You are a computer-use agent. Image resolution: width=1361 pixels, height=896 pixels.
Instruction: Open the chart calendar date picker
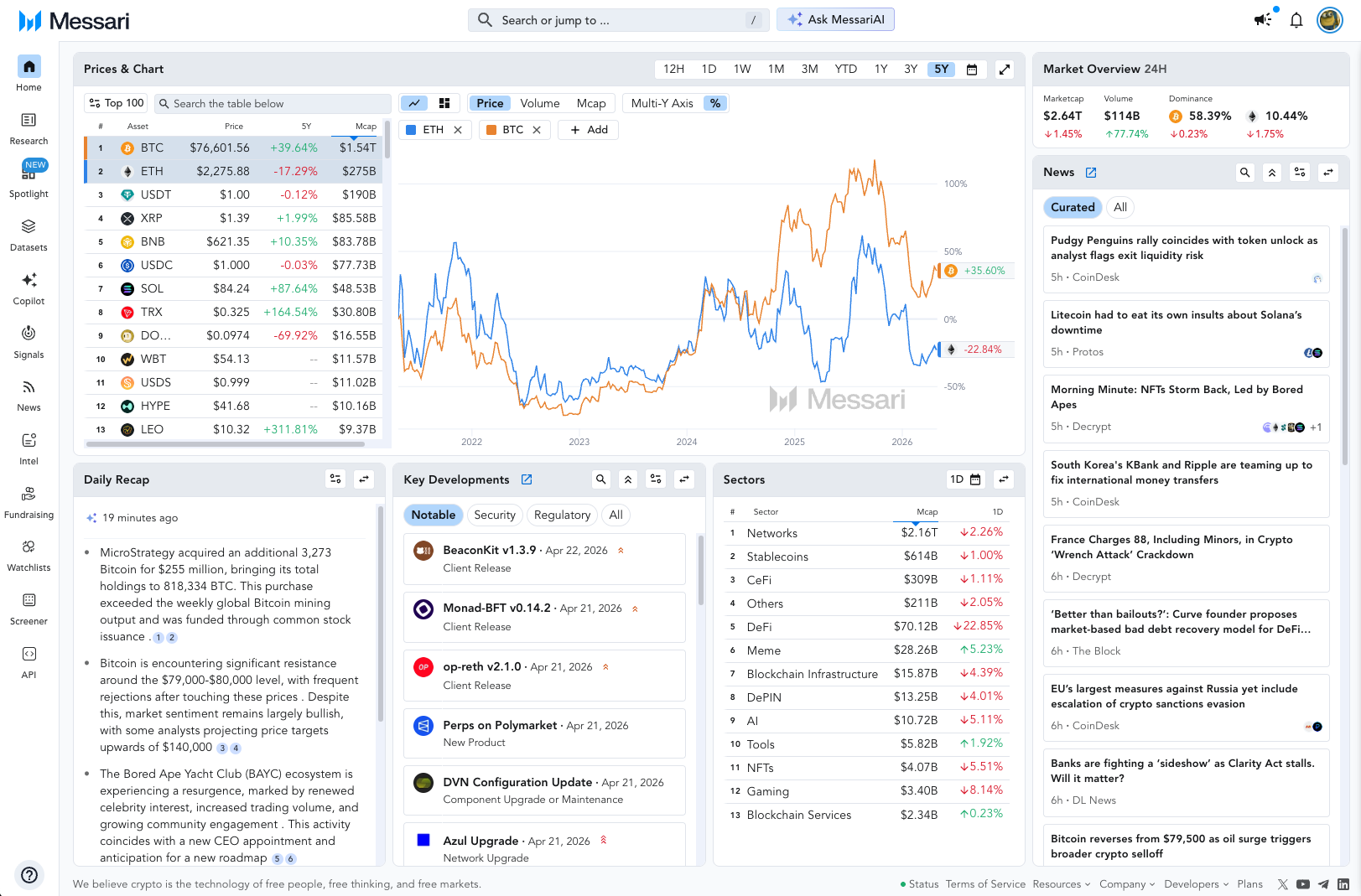[x=972, y=70]
